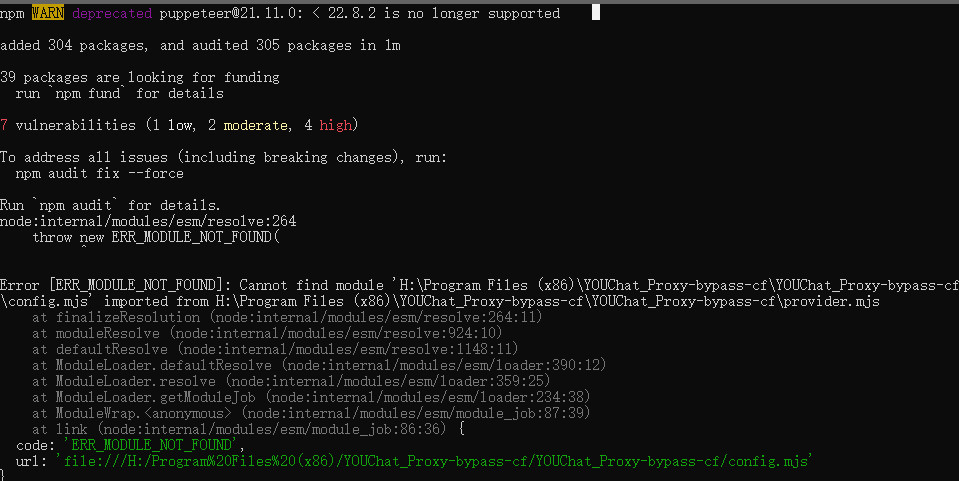Click the yellow WARN label
The height and width of the screenshot is (481, 959).
tap(48, 13)
